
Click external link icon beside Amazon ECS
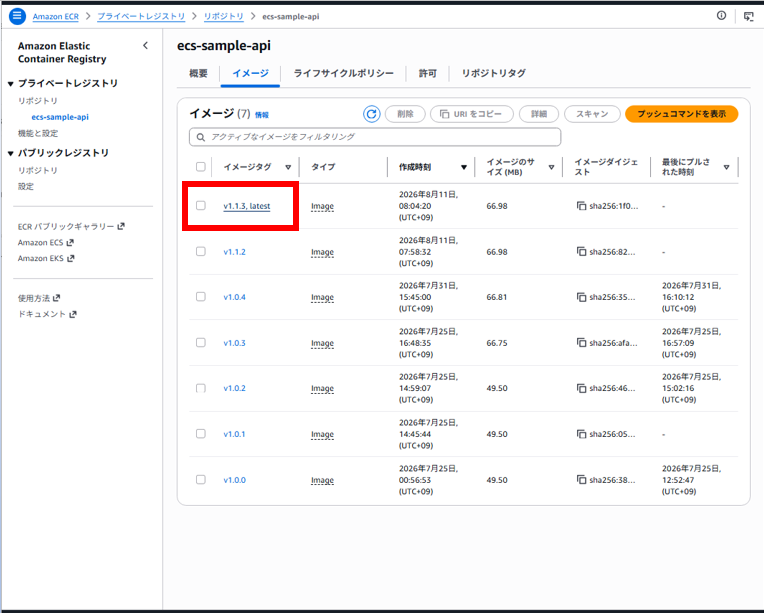70,242
